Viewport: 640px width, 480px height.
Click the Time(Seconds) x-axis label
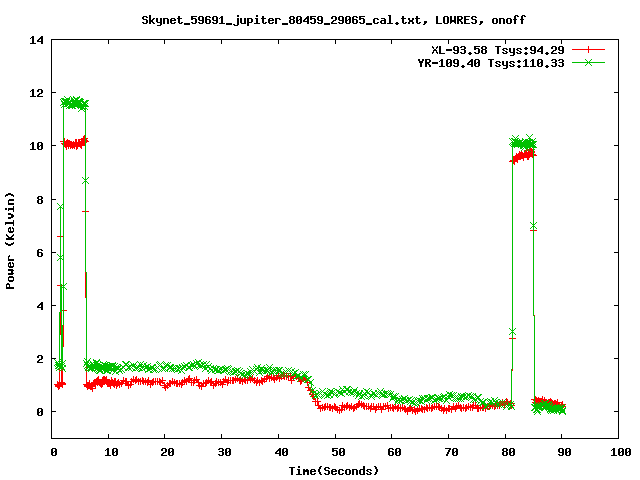[333, 471]
